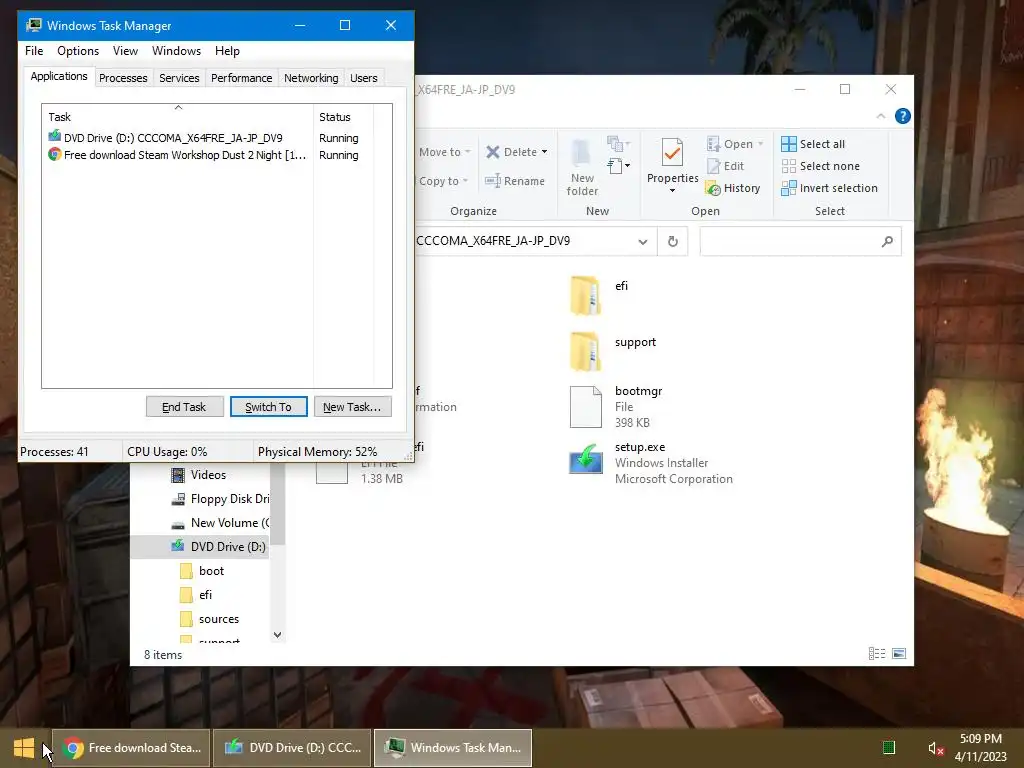Viewport: 1024px width, 768px height.
Task: Click Rename in the Explorer ribbon
Action: point(515,181)
